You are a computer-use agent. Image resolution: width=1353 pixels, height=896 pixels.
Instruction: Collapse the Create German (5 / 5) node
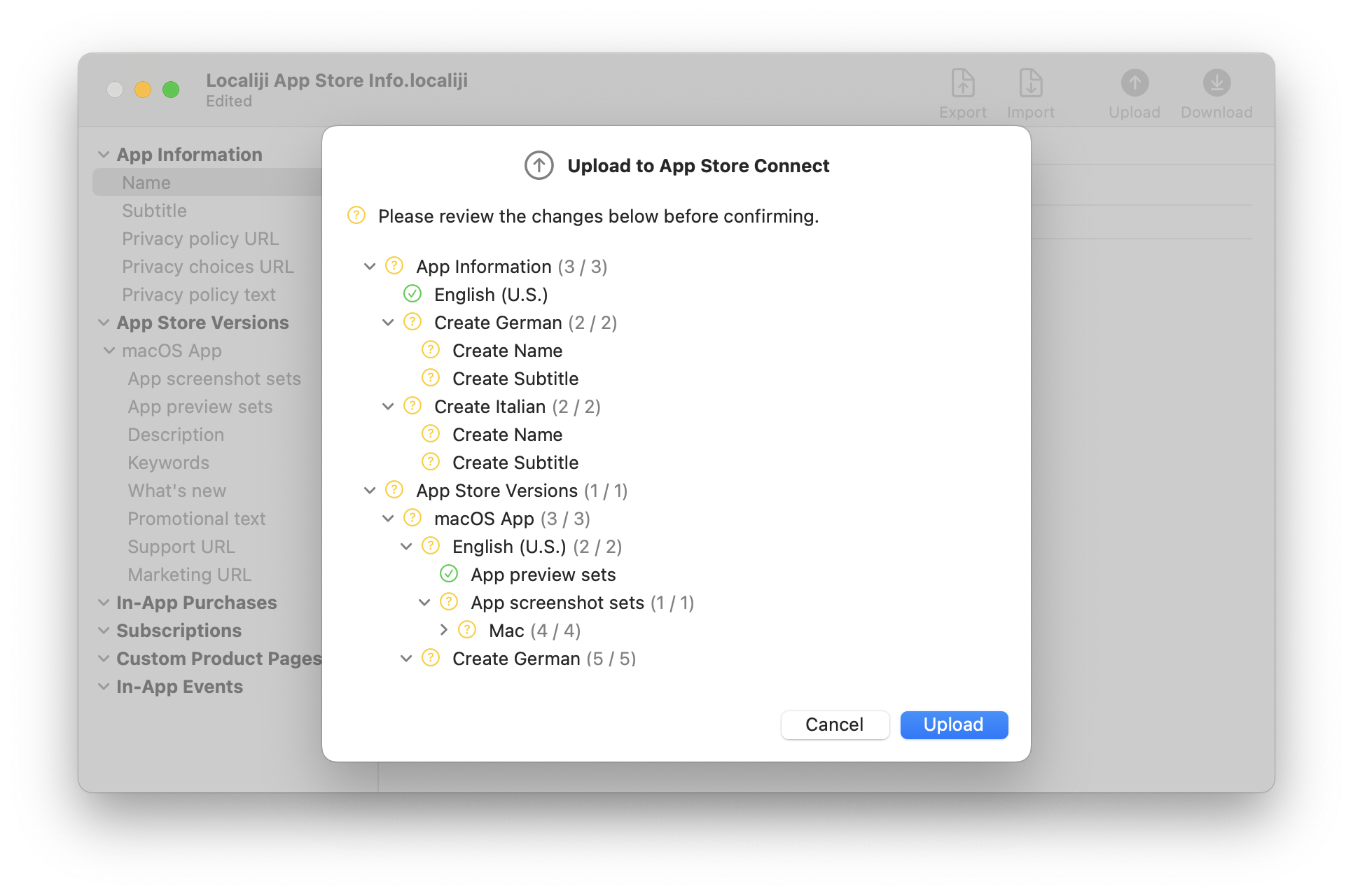click(x=406, y=659)
